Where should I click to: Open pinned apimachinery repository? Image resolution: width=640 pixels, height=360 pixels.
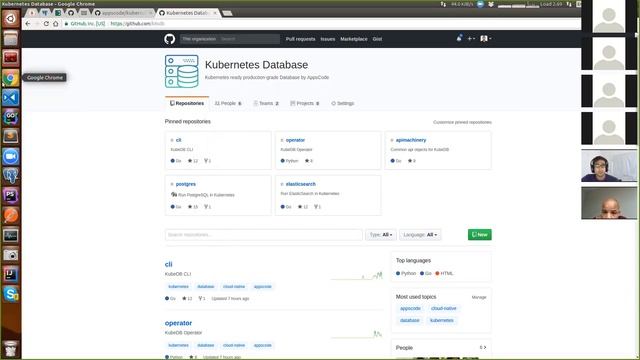pos(411,140)
